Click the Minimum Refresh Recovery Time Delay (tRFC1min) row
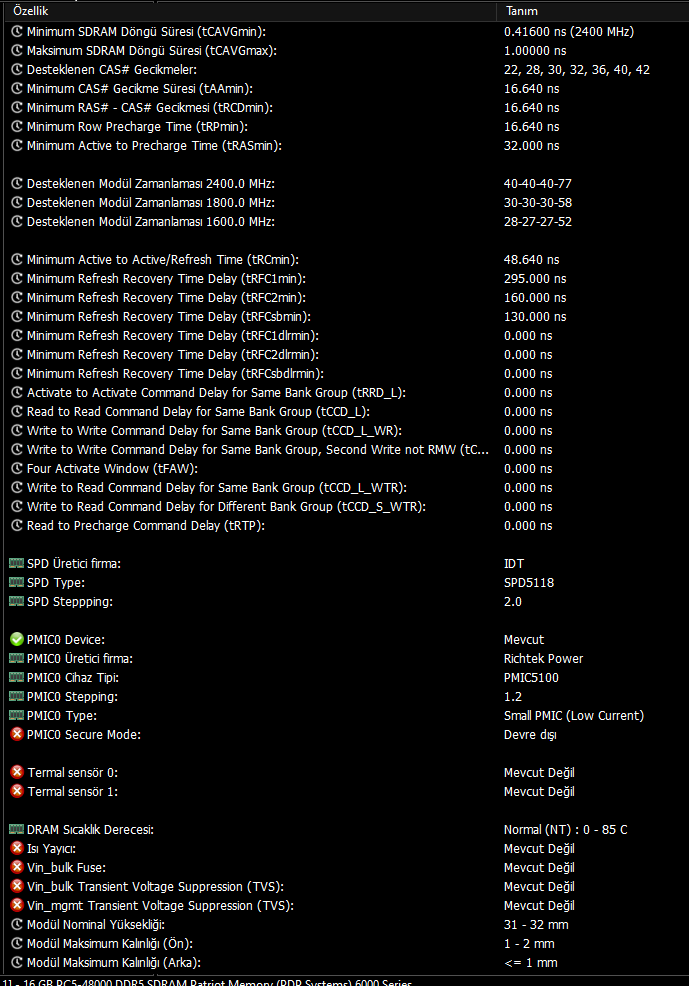The height and width of the screenshot is (986, 689). tap(344, 279)
